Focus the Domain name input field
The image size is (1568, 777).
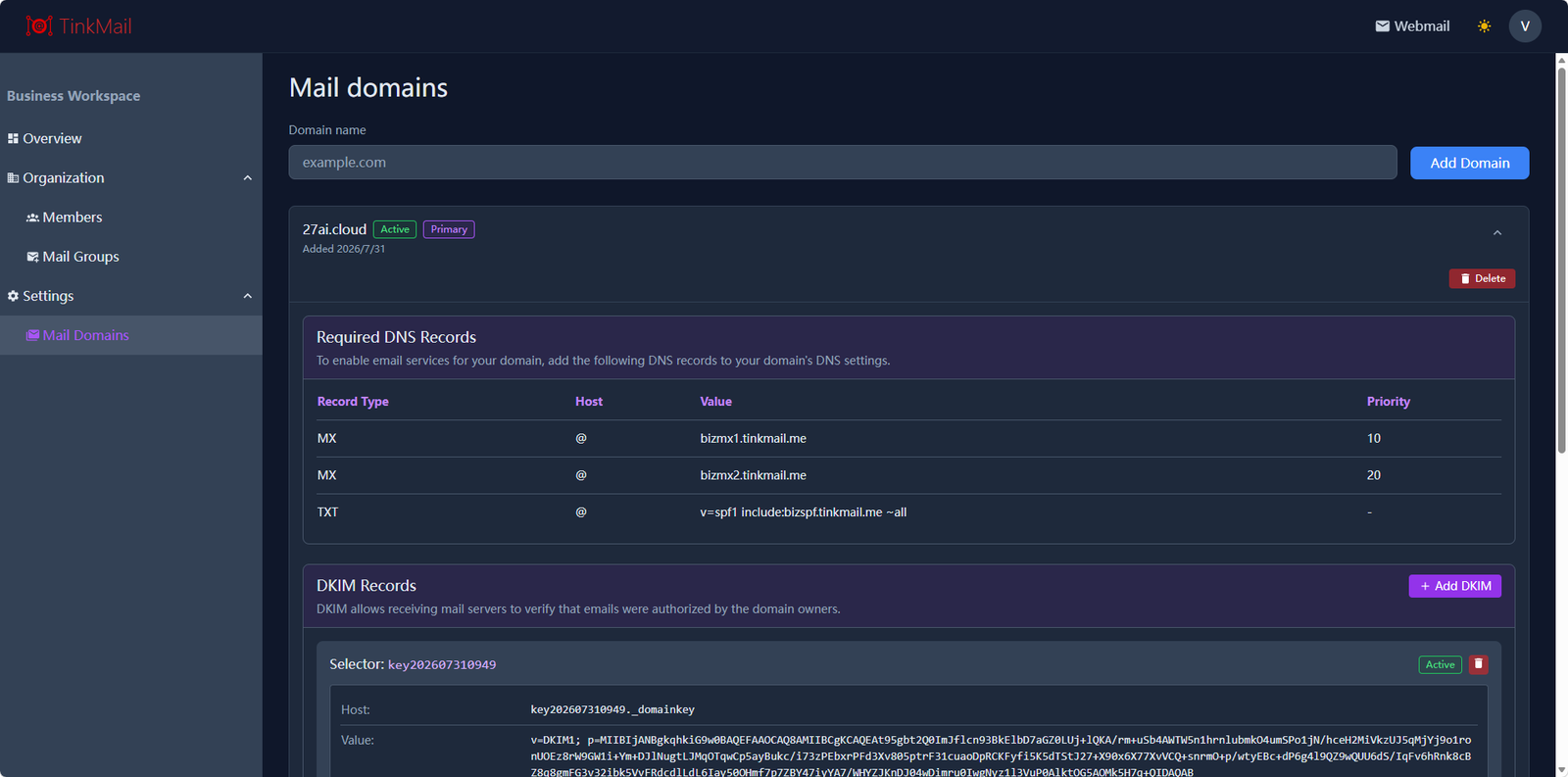click(x=843, y=163)
